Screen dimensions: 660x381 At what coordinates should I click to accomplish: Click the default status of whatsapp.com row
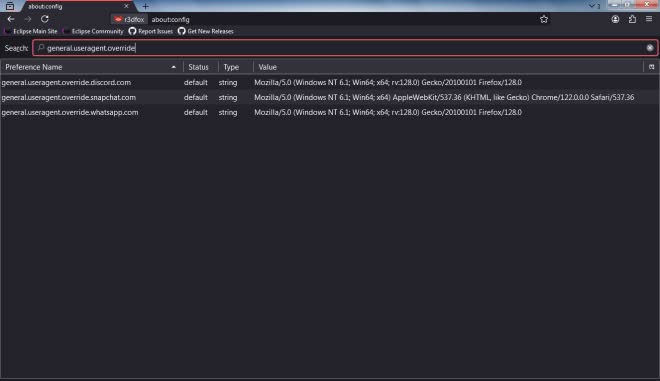coord(196,112)
